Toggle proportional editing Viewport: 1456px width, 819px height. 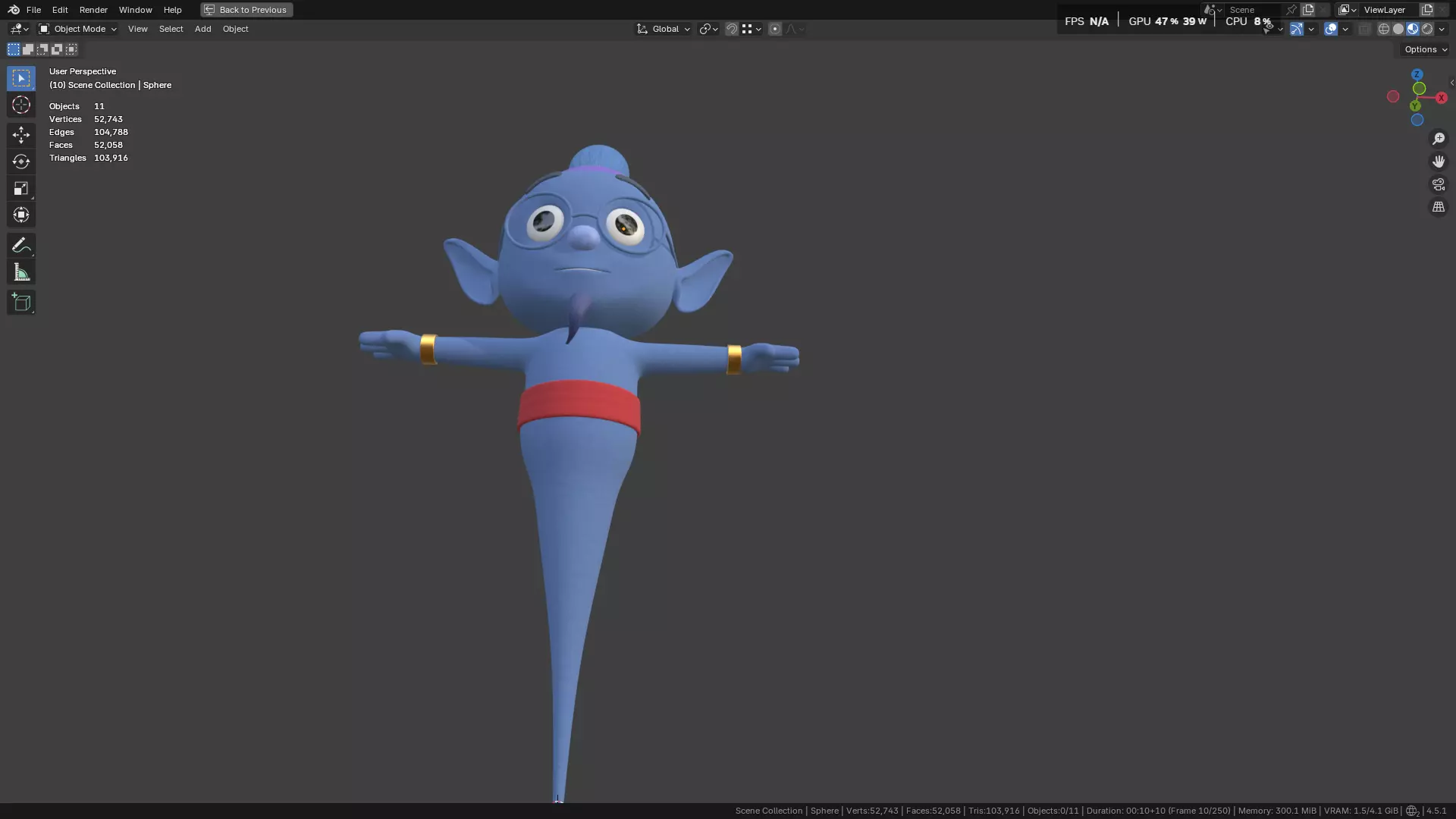(x=775, y=29)
